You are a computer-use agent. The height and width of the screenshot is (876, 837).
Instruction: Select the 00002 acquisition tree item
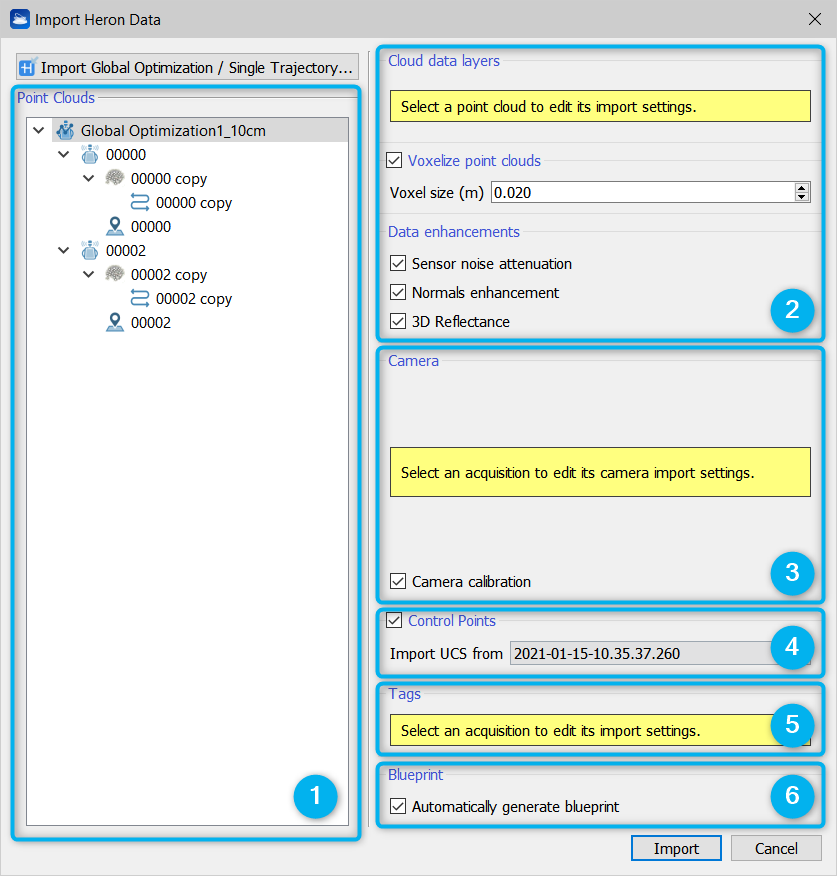pos(126,250)
